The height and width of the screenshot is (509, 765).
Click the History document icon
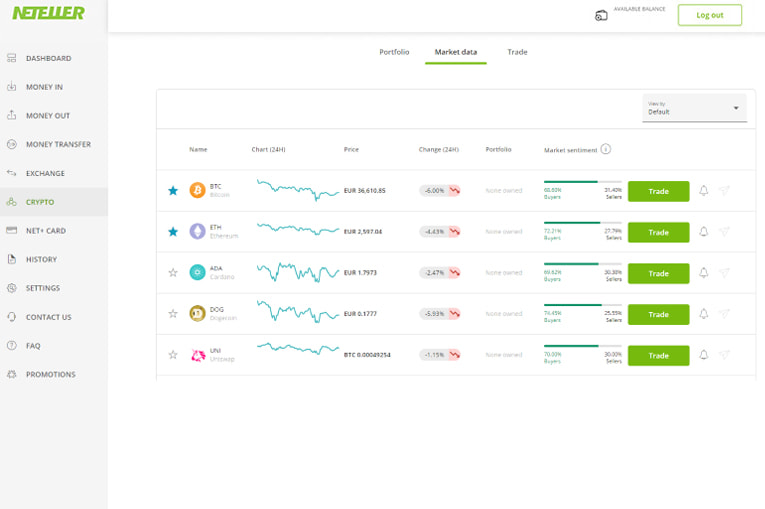pyautogui.click(x=12, y=259)
